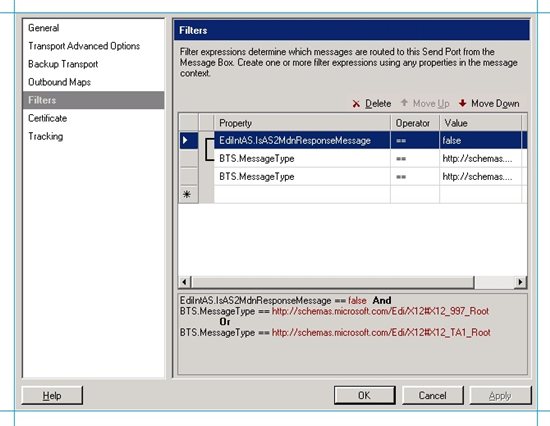Click the Operator column header

(415, 123)
